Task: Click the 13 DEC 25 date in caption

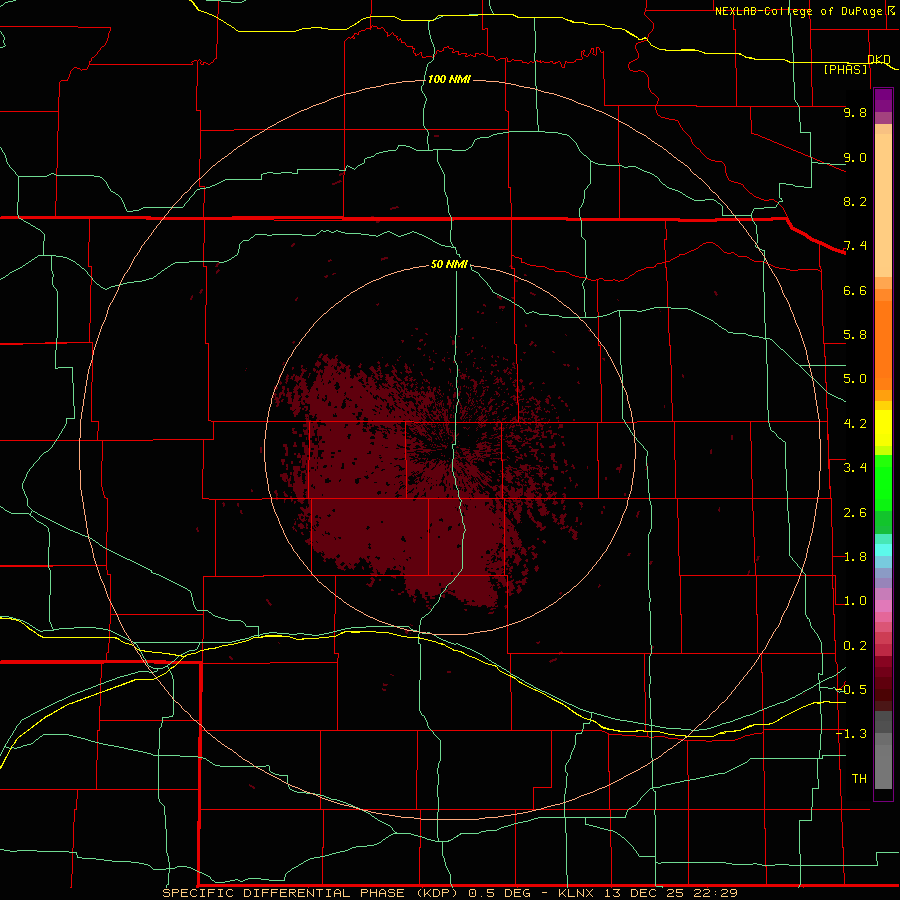Action: pos(644,893)
